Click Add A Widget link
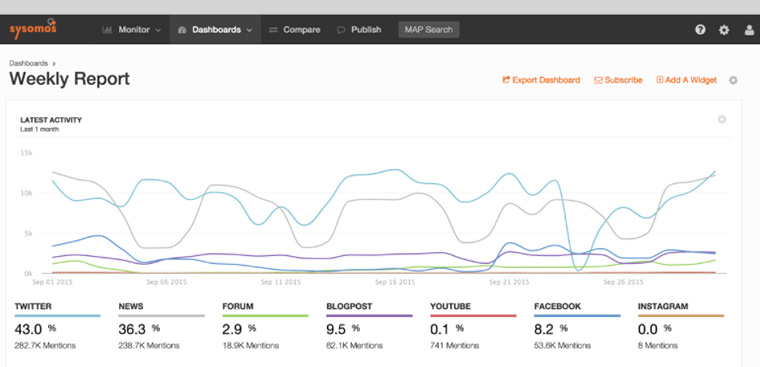This screenshot has height=367, width=760. coord(686,80)
